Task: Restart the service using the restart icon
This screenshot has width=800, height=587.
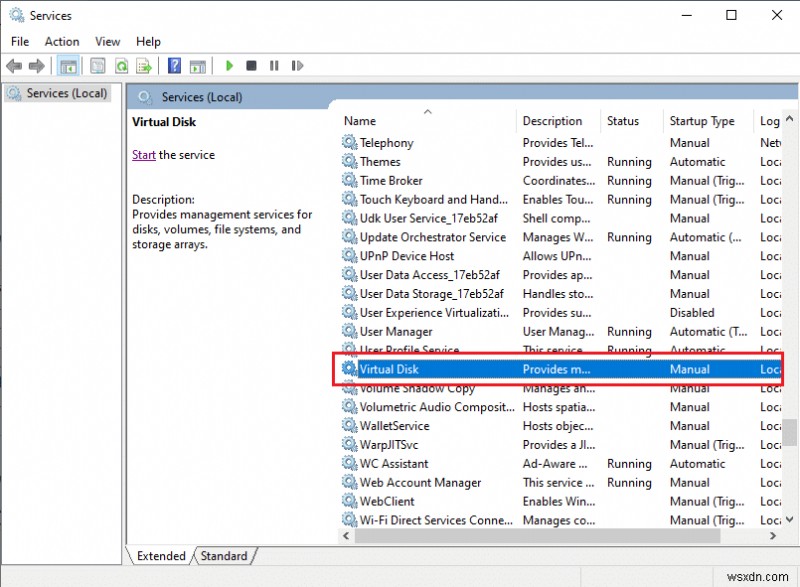Action: click(x=297, y=66)
